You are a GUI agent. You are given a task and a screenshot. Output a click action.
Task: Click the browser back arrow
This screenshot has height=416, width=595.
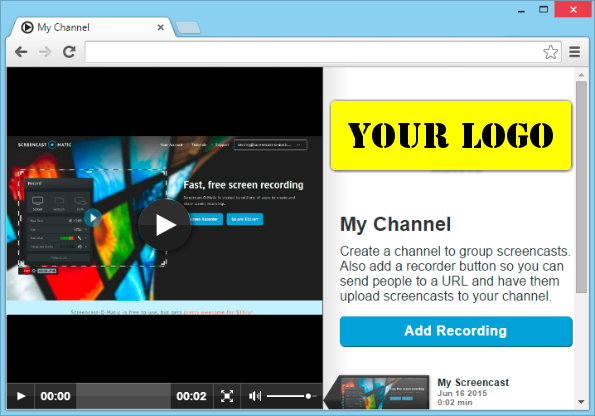21,52
